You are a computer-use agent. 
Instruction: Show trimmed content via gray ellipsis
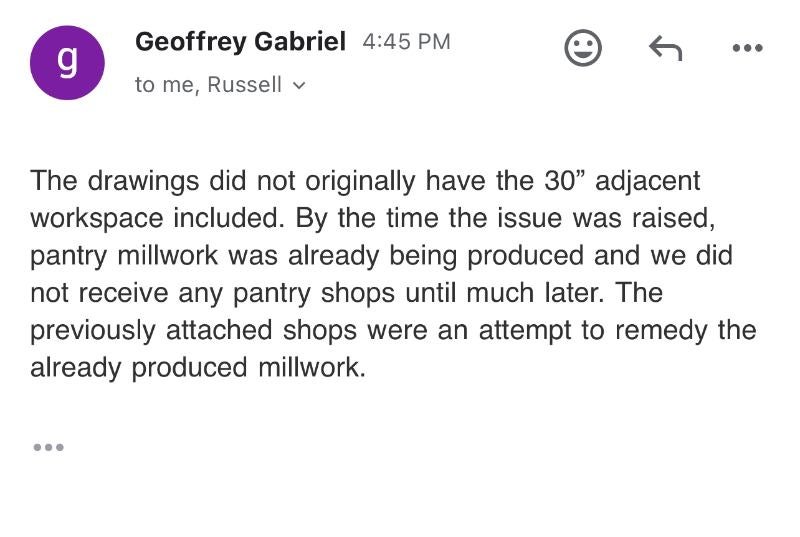[x=48, y=447]
